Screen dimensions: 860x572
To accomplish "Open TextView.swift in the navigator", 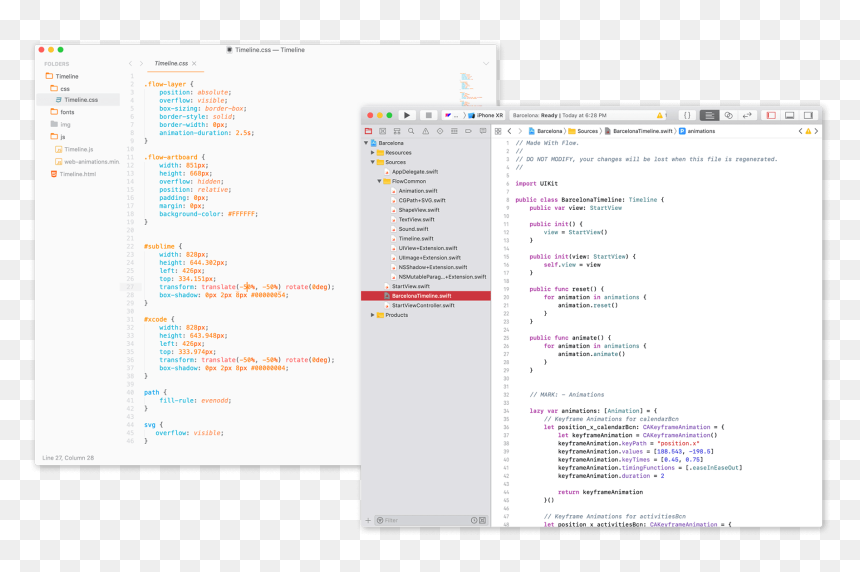I will coord(412,219).
